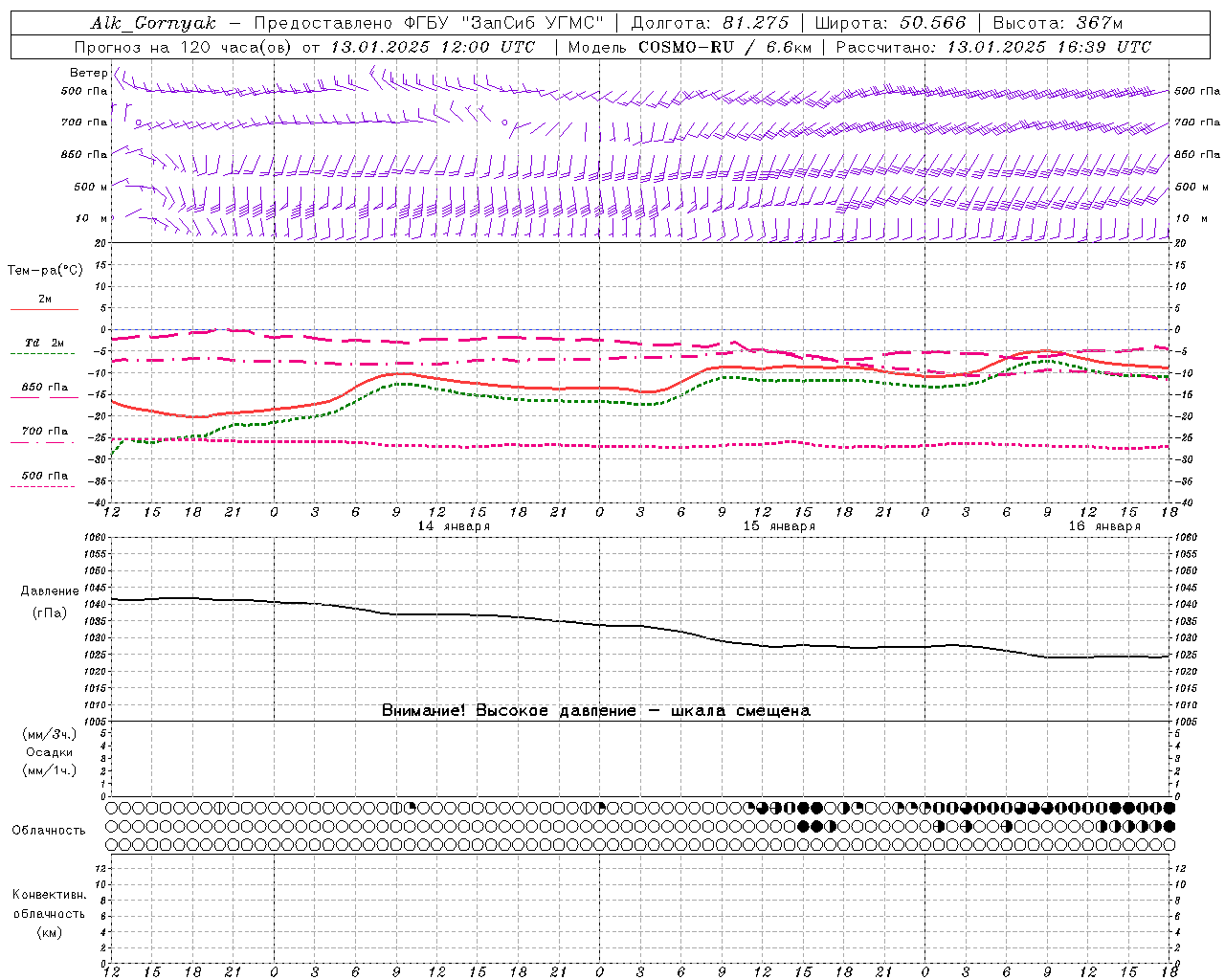This screenshot has width=1225, height=980.
Task: Click the Внимание! Высокое давление warning text
Action: point(596,711)
